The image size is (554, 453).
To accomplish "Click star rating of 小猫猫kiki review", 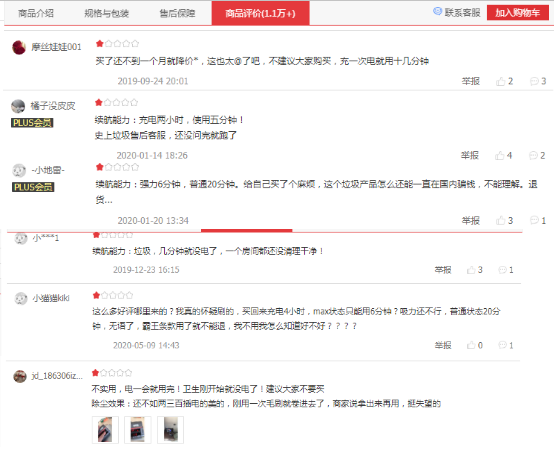I will (x=113, y=295).
